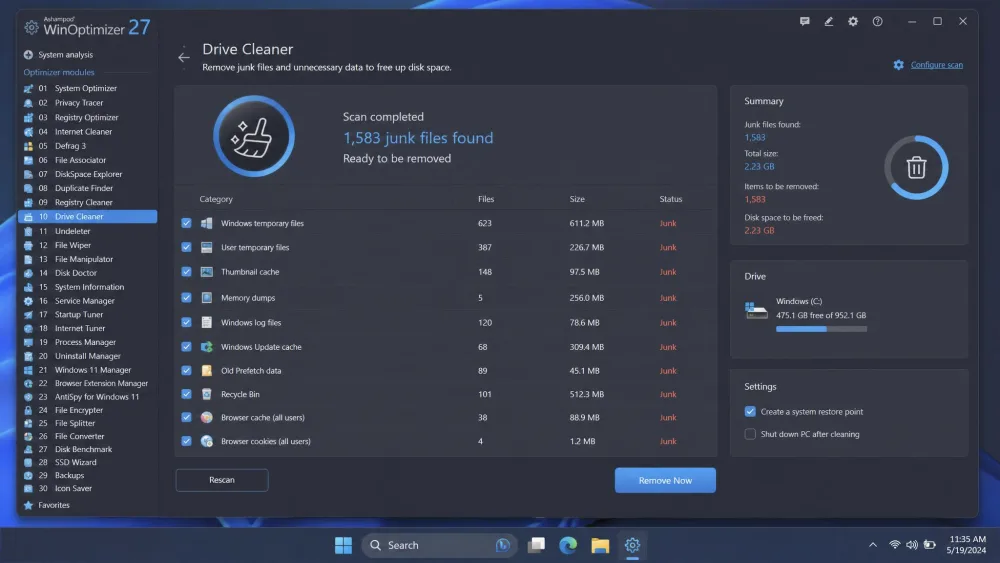1000x563 pixels.
Task: Sort by Size column header
Action: [x=577, y=199]
